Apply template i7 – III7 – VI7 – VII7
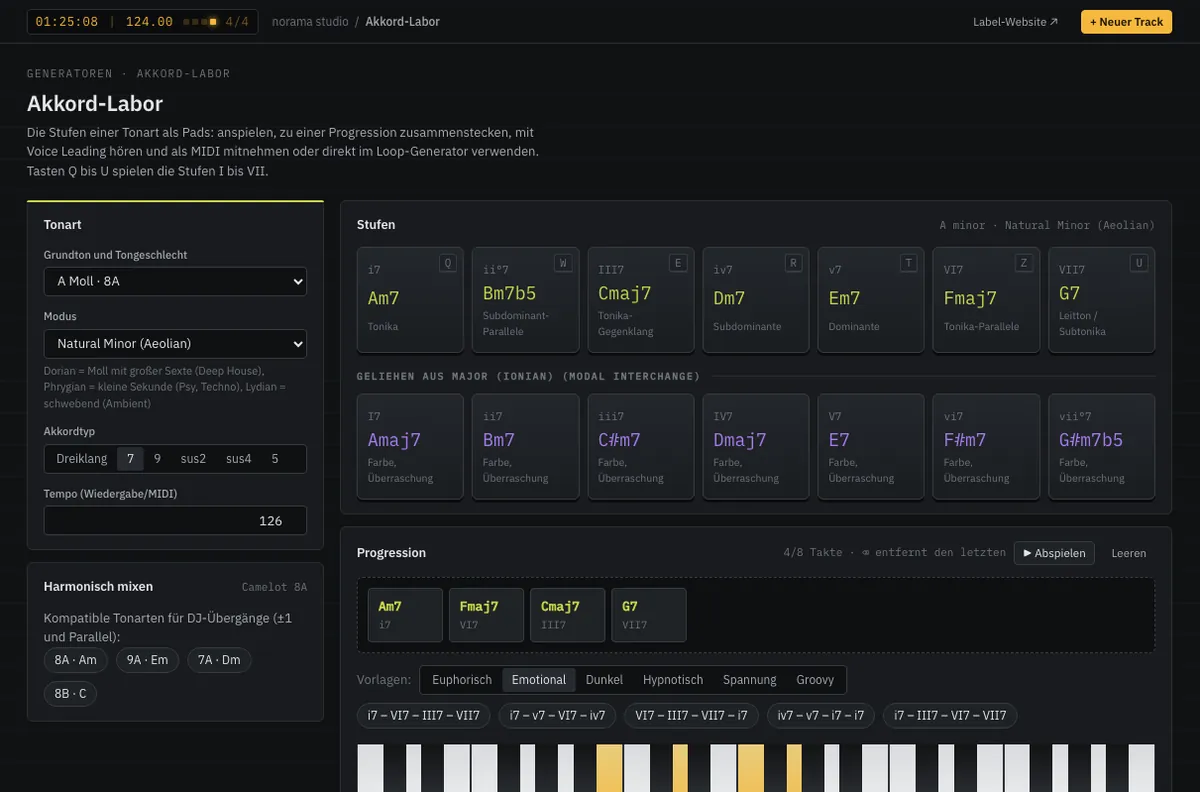 (x=950, y=715)
